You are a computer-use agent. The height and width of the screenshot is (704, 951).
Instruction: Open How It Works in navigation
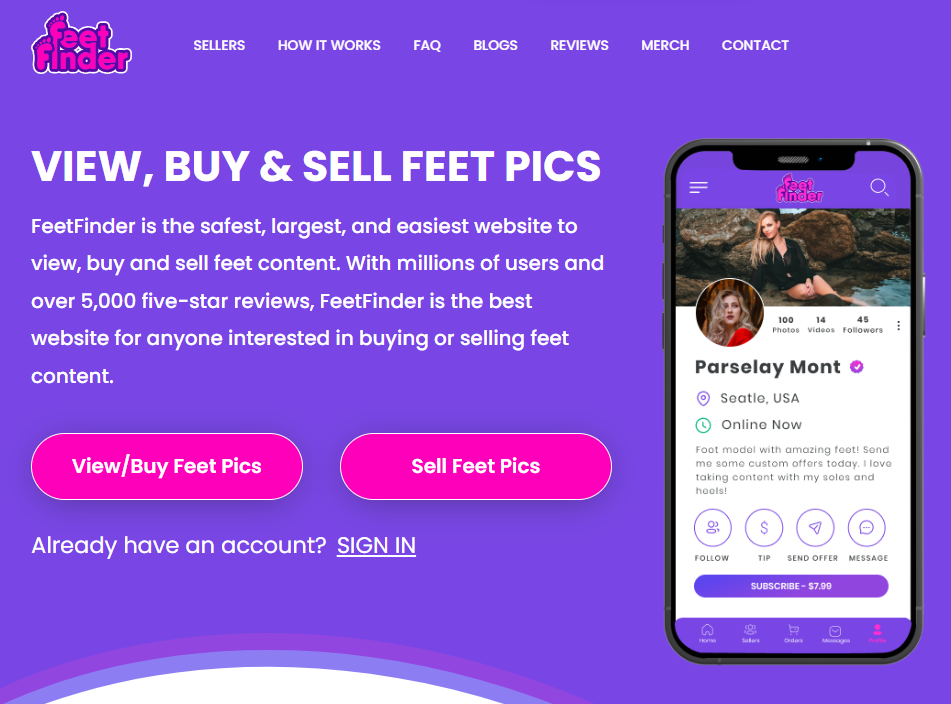(329, 45)
